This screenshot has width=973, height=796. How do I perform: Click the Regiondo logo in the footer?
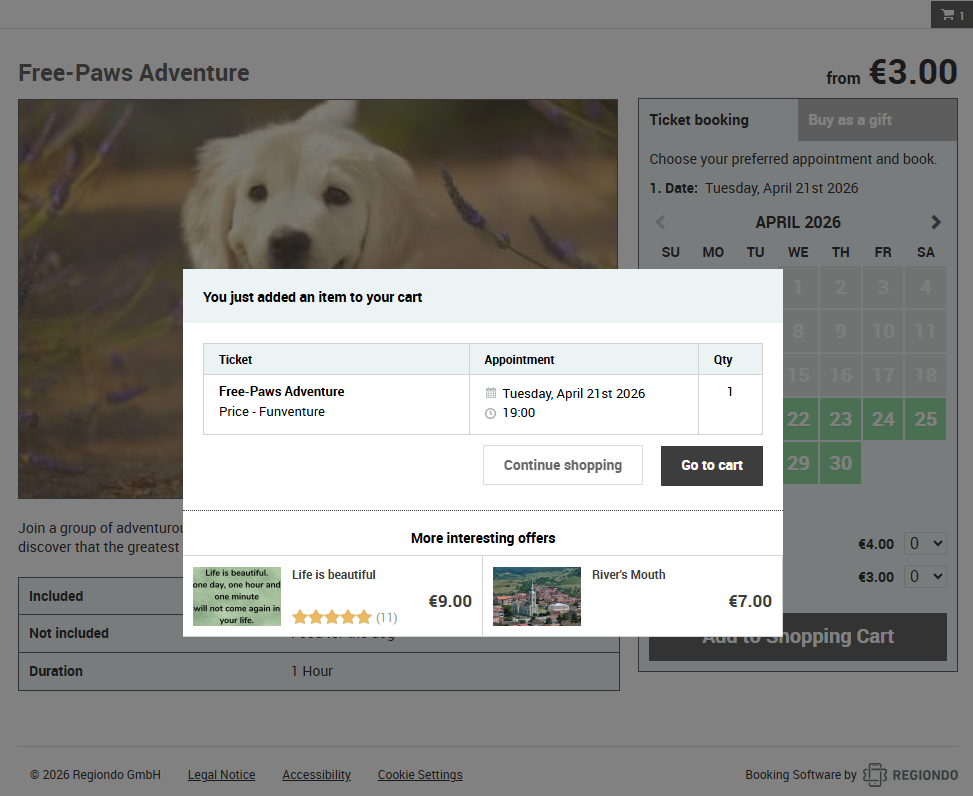pos(910,775)
